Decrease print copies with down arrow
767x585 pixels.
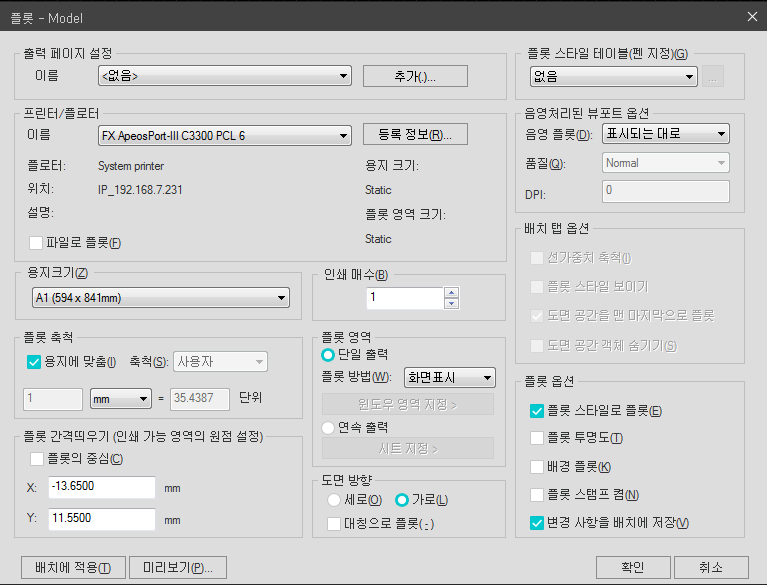pos(451,303)
